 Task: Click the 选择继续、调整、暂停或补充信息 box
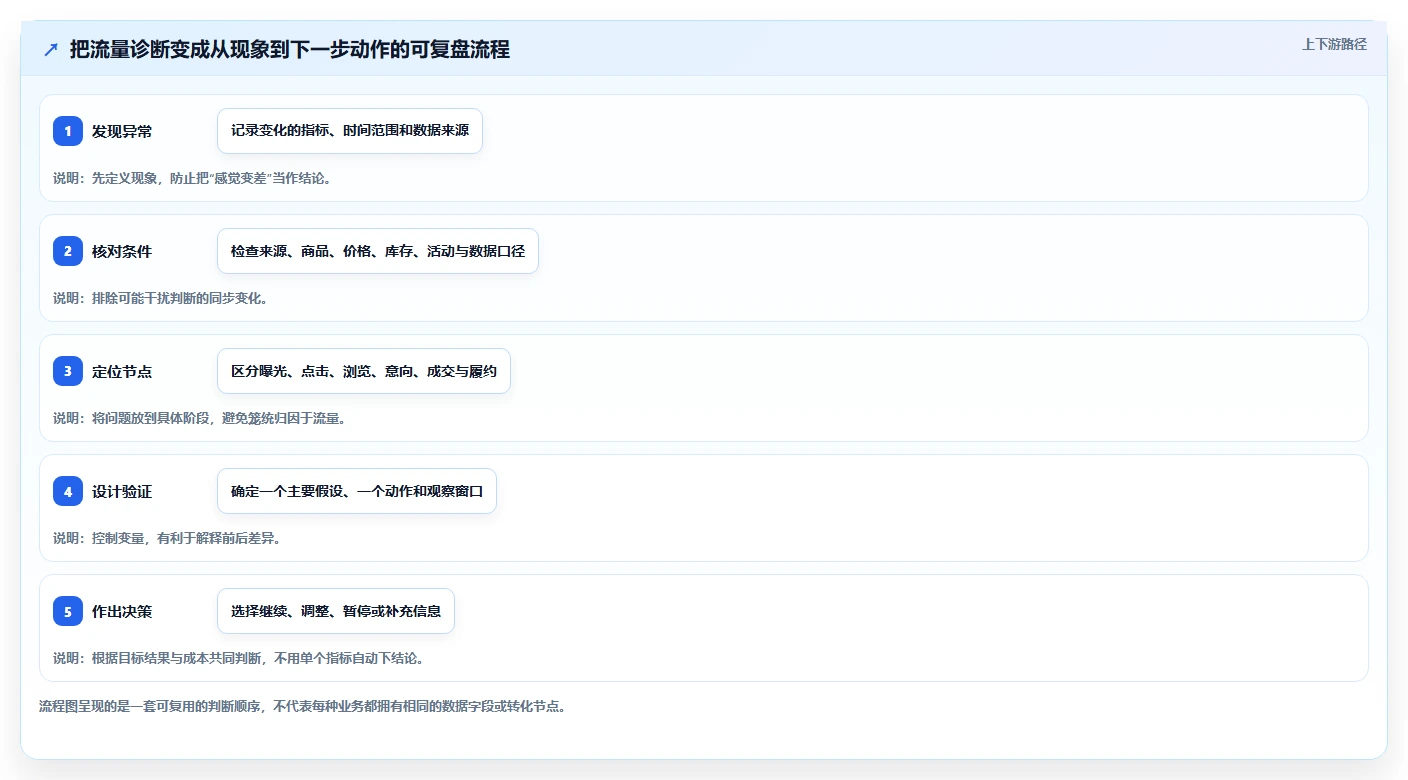(x=336, y=611)
